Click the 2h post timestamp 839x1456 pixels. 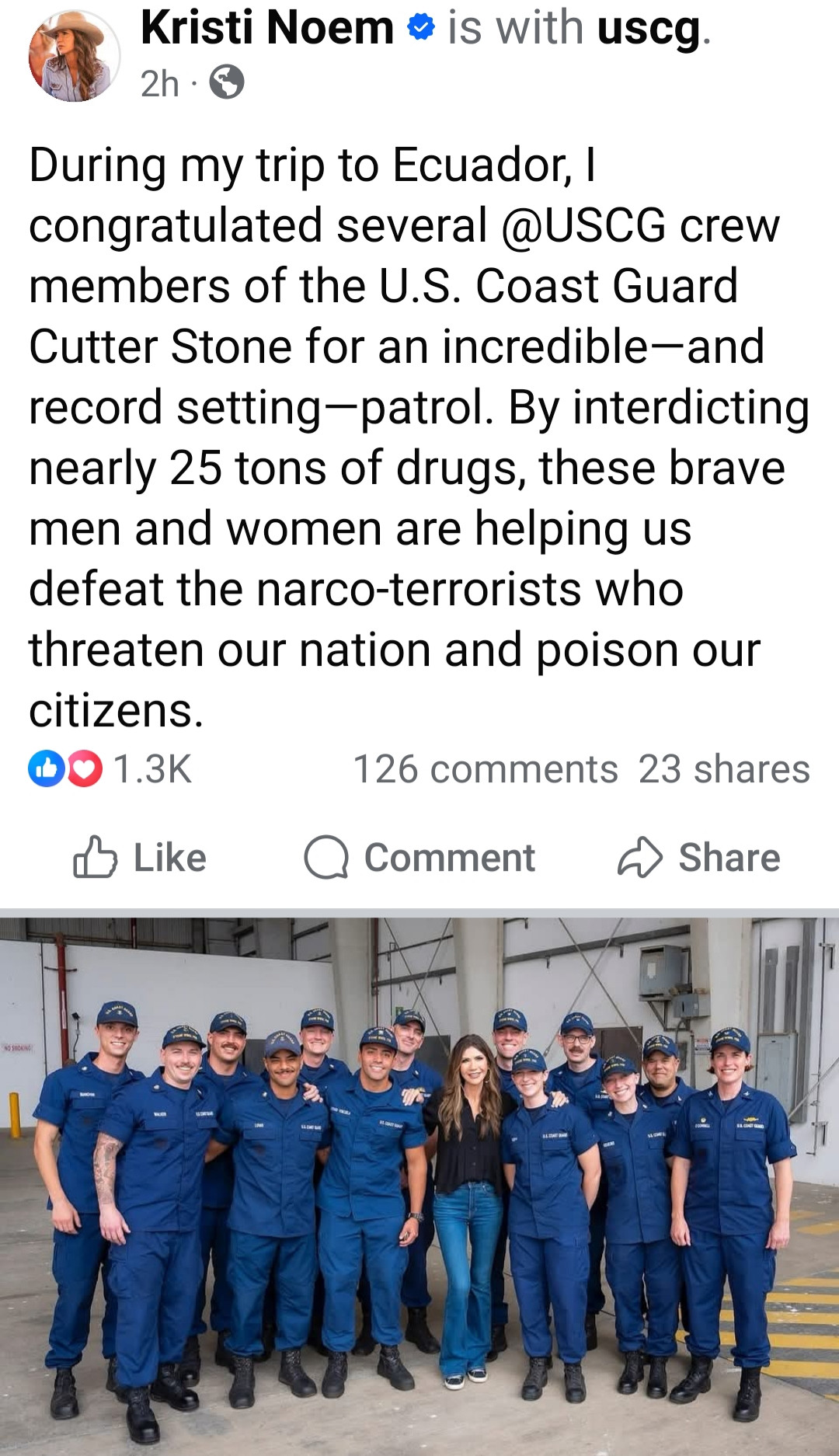point(160,83)
